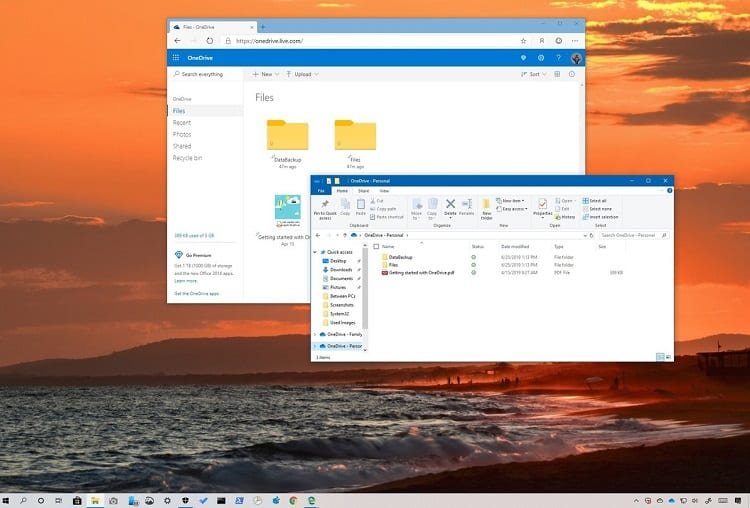The image size is (750, 508).
Task: Click the browser refresh button
Action: (x=210, y=41)
